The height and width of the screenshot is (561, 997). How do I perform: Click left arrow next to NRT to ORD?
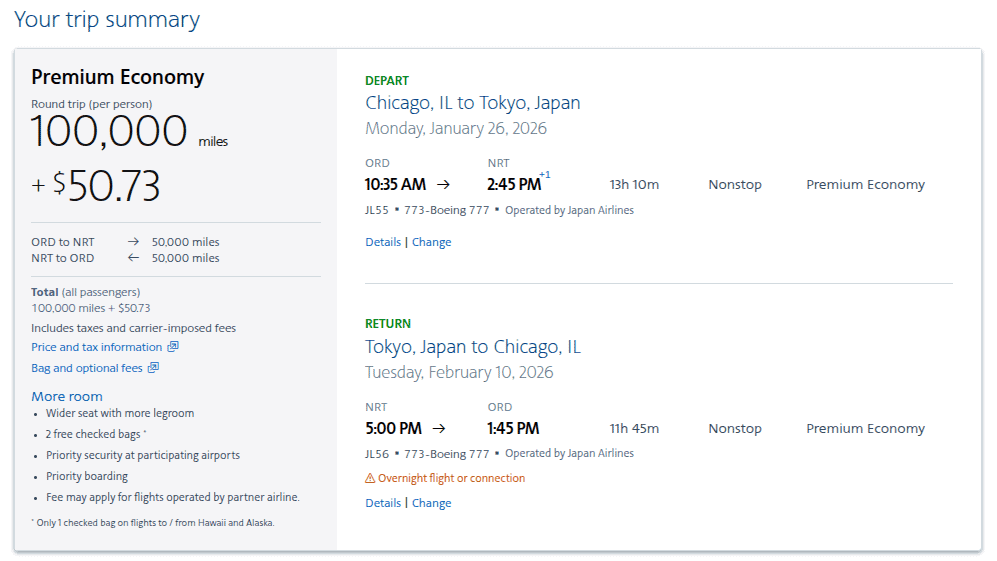point(133,258)
